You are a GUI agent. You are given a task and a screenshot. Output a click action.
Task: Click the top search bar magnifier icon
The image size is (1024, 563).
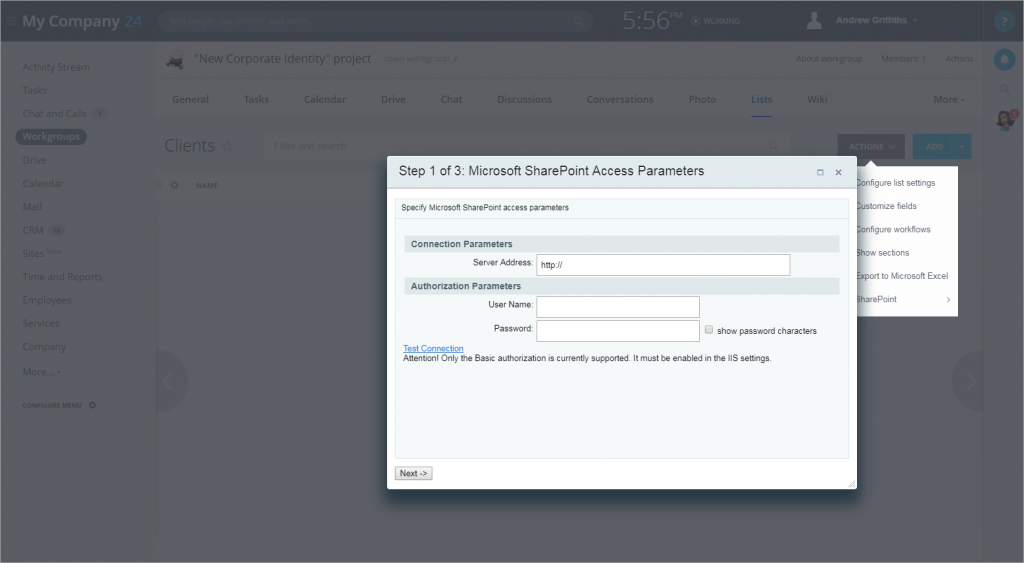(x=578, y=21)
